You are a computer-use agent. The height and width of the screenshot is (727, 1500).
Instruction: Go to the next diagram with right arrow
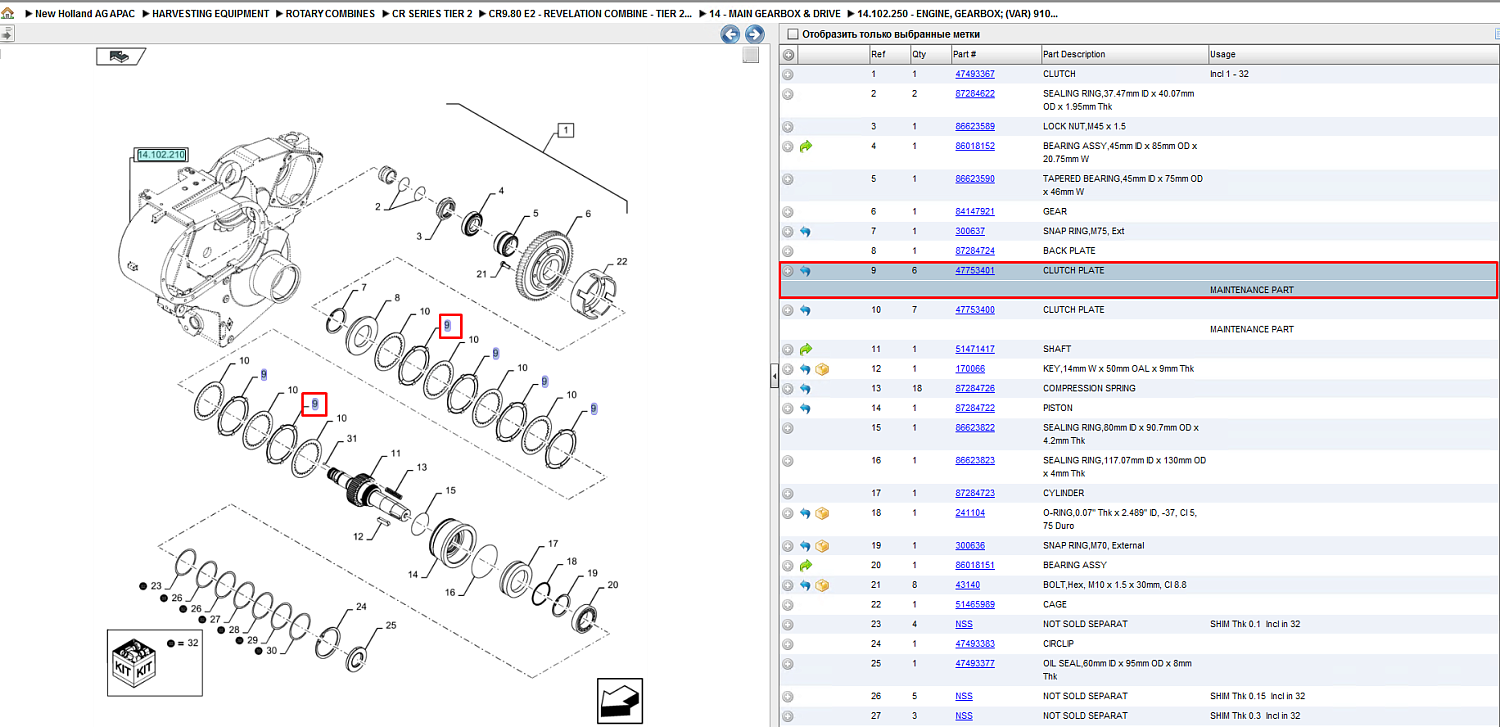(x=755, y=35)
